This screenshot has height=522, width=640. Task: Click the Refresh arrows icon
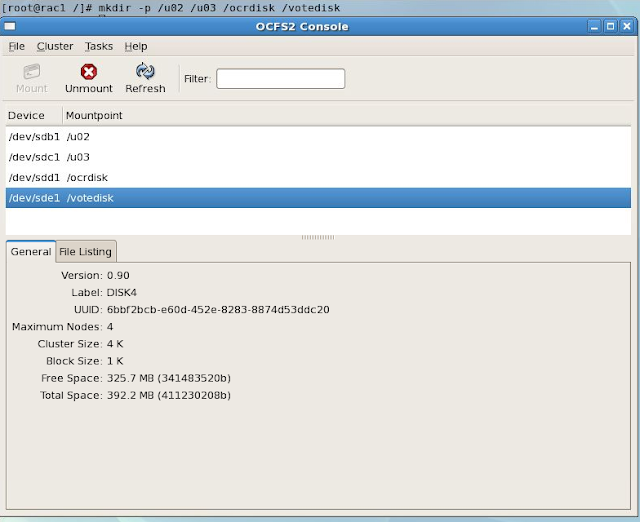click(x=145, y=71)
